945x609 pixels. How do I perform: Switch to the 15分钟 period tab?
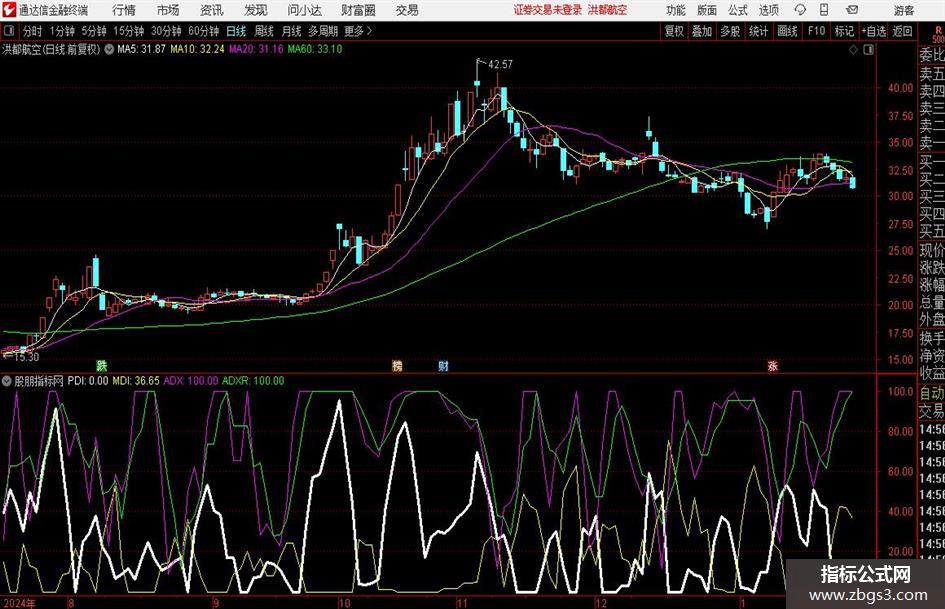(x=129, y=31)
